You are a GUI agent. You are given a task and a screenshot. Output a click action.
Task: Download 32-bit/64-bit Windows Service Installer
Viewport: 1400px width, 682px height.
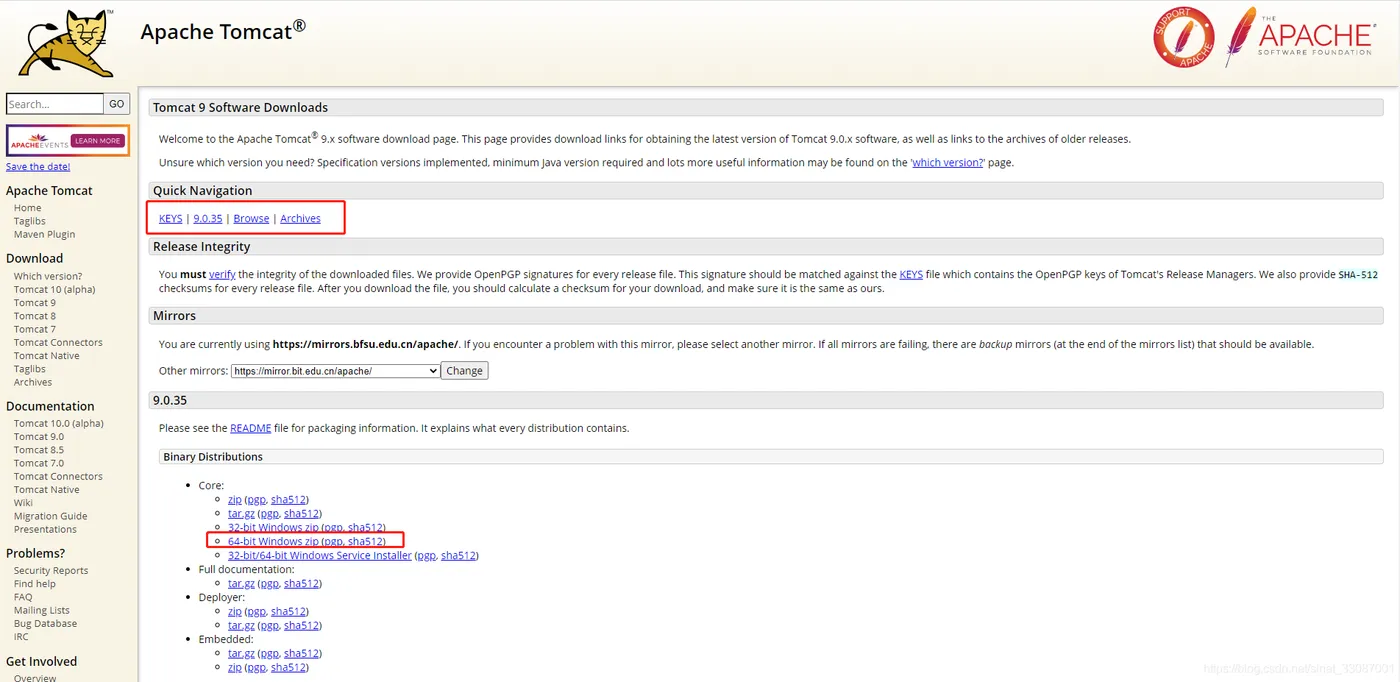(x=320, y=555)
